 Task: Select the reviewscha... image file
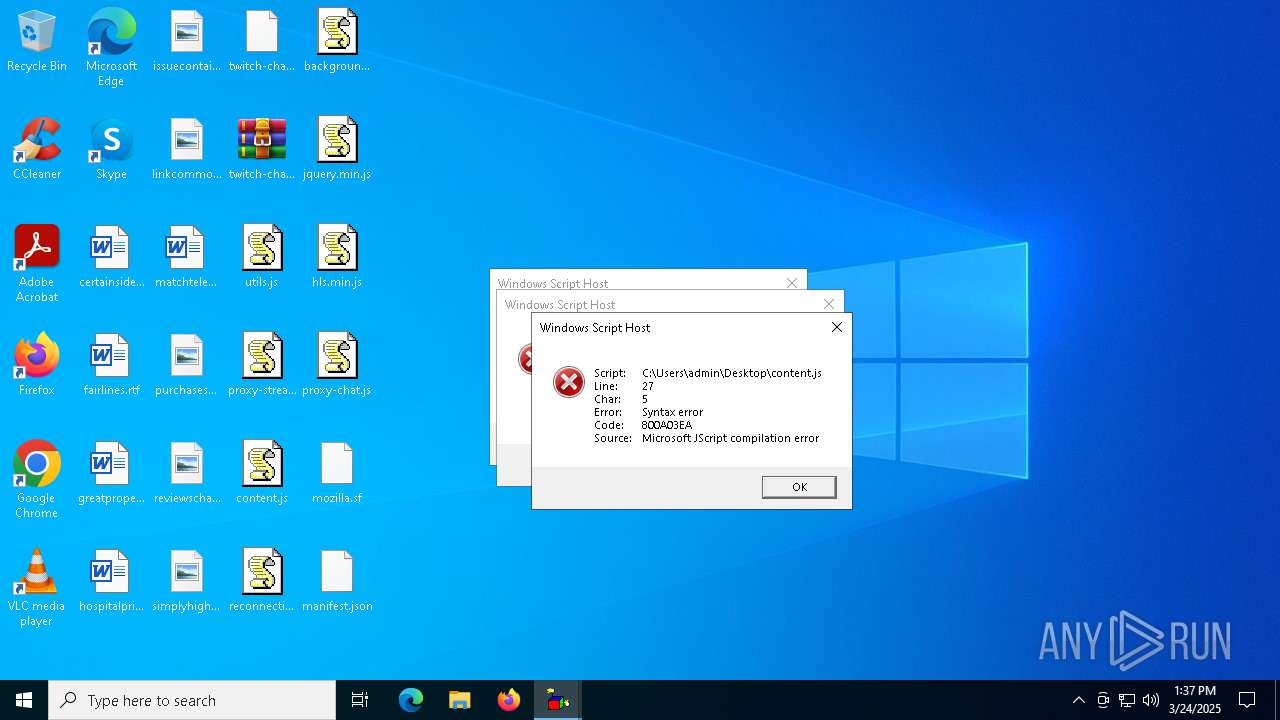(186, 473)
